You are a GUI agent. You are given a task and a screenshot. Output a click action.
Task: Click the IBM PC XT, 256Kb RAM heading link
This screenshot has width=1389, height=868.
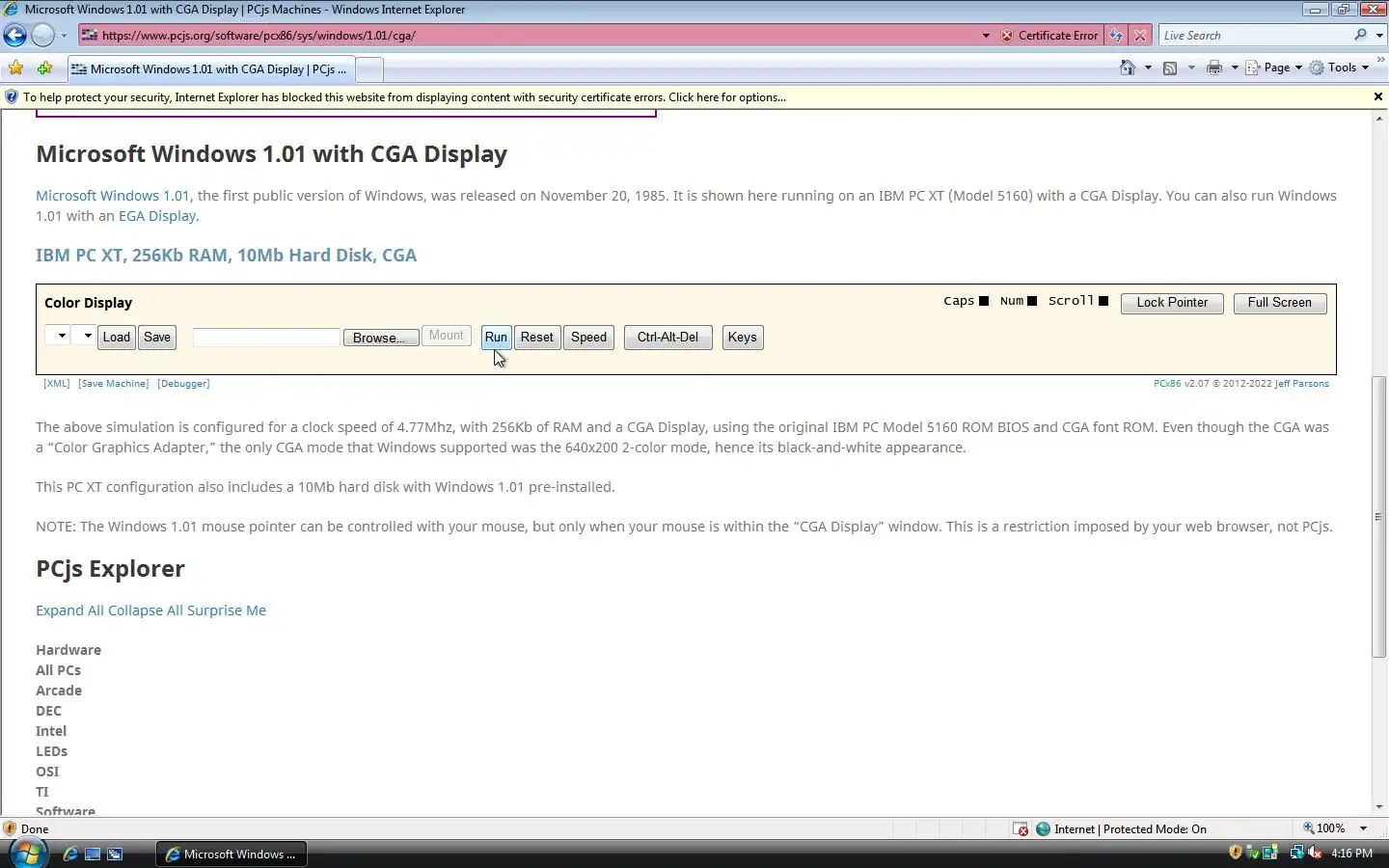coord(227,256)
